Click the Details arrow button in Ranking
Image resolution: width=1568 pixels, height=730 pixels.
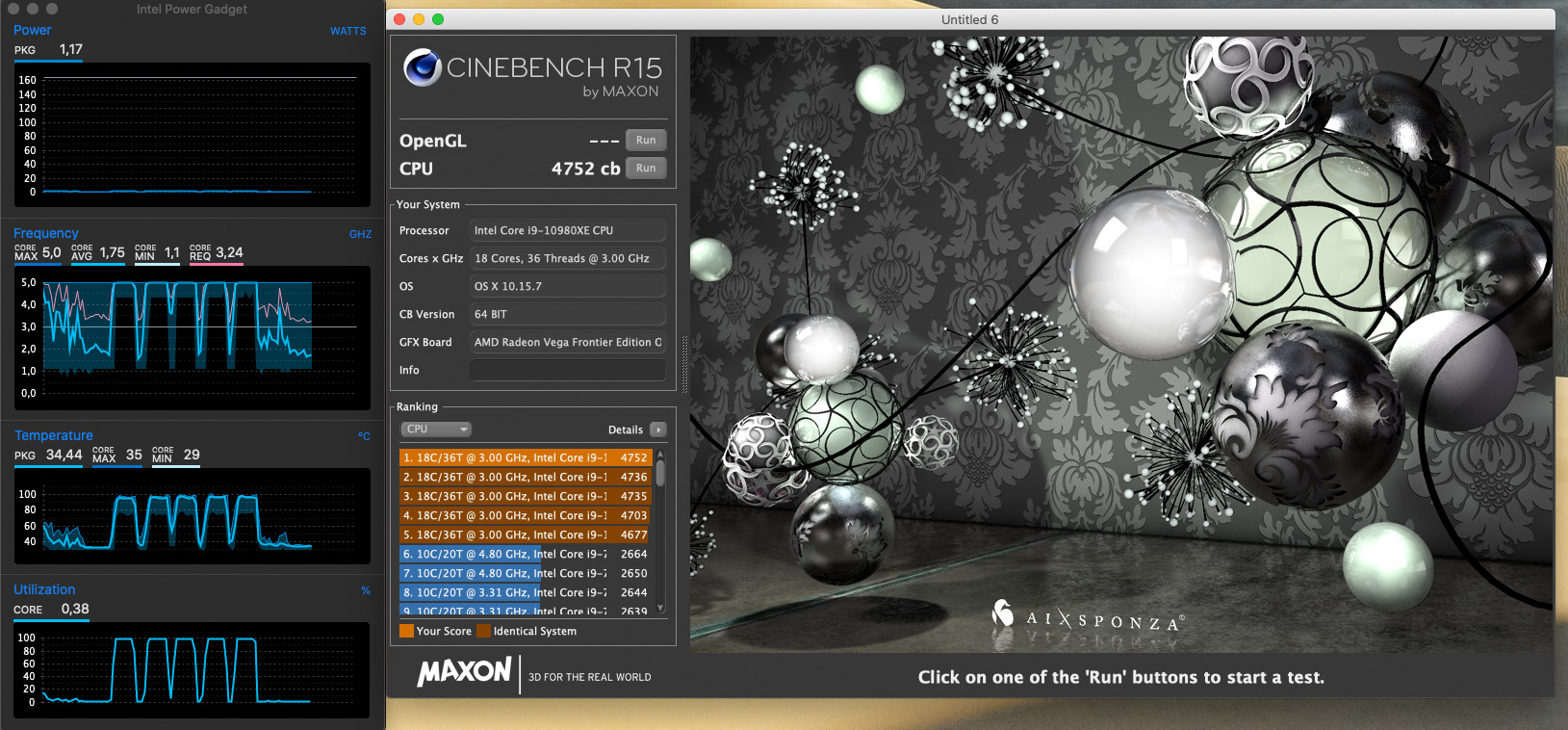pos(658,430)
